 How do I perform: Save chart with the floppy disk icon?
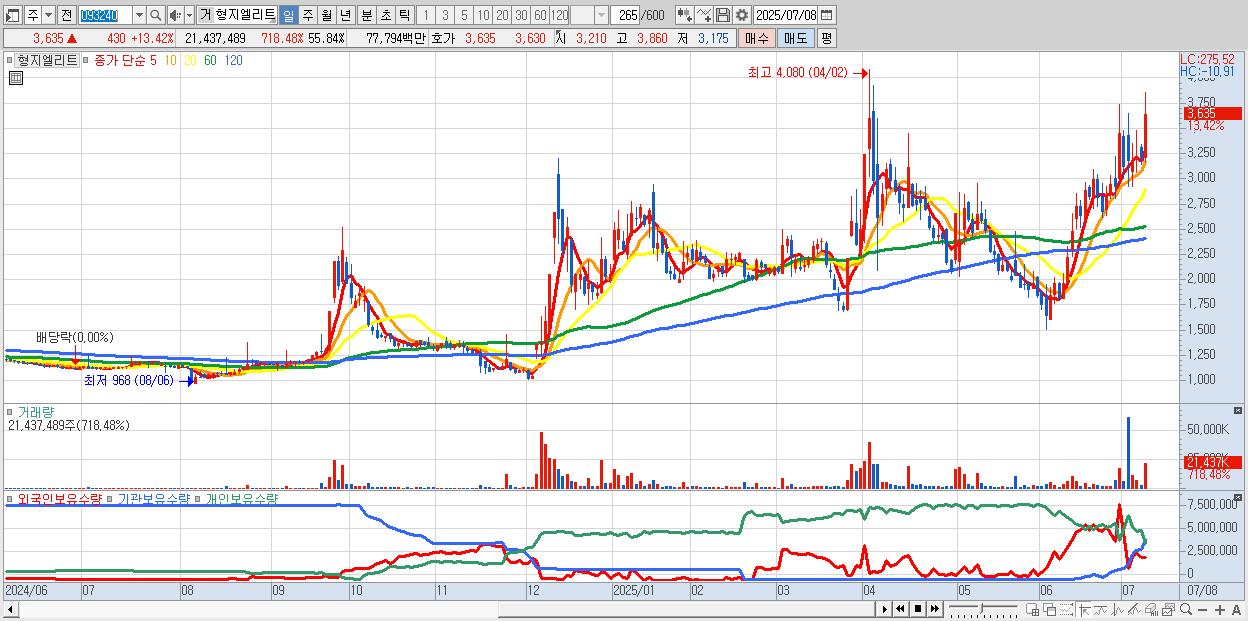coord(723,15)
